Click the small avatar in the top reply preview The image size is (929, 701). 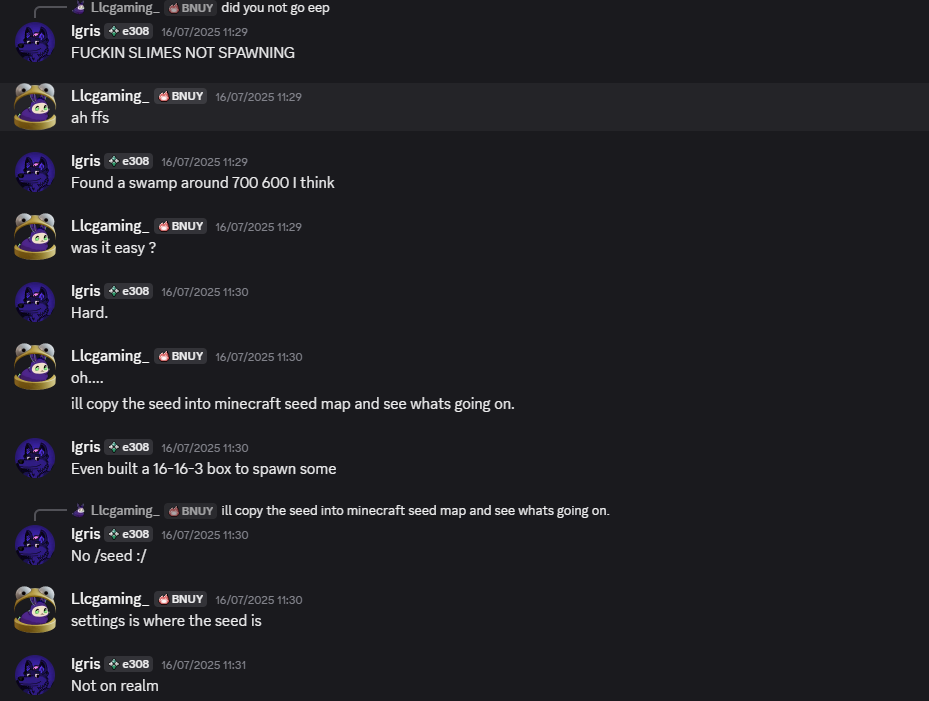click(79, 8)
